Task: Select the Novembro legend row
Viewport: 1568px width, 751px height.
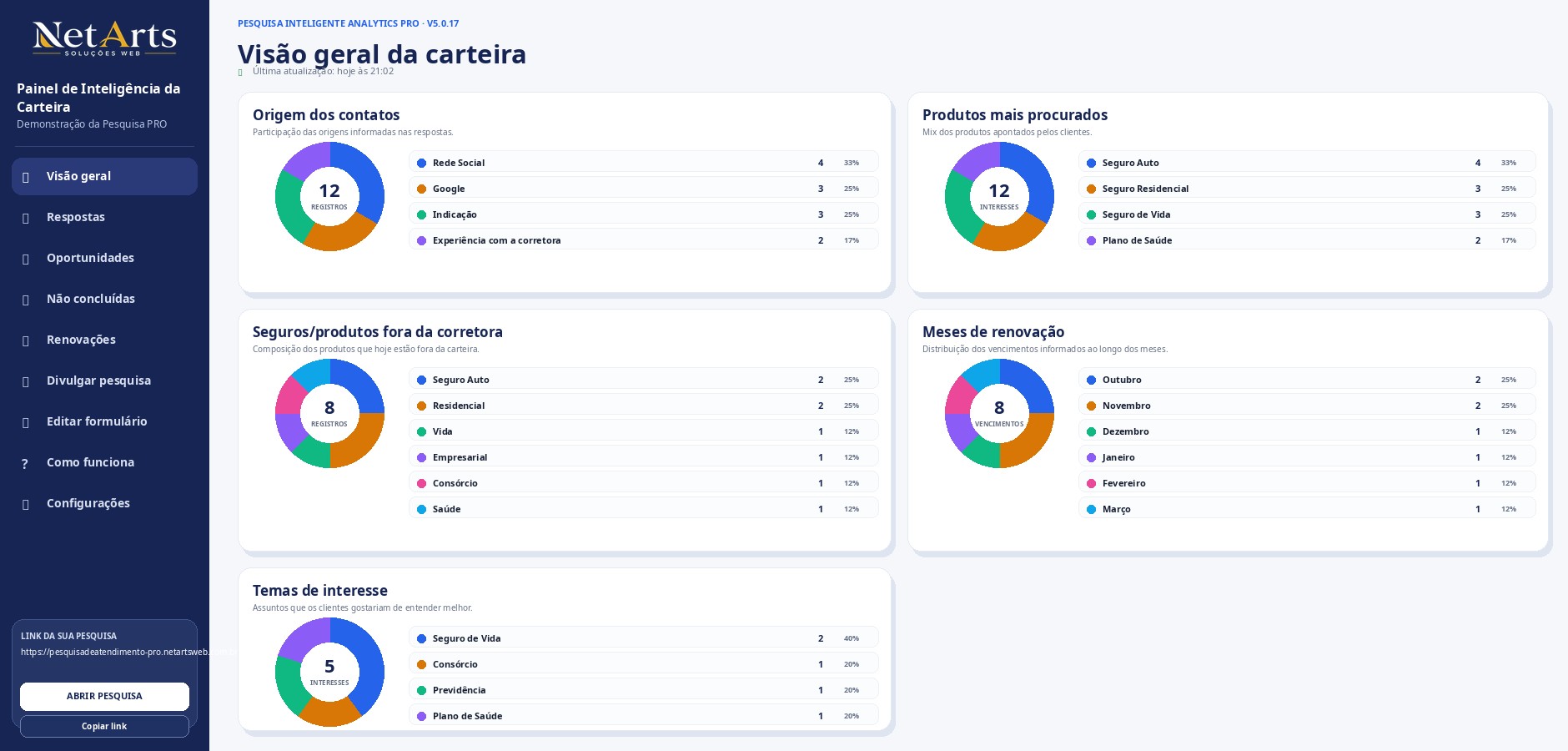Action: 1307,406
